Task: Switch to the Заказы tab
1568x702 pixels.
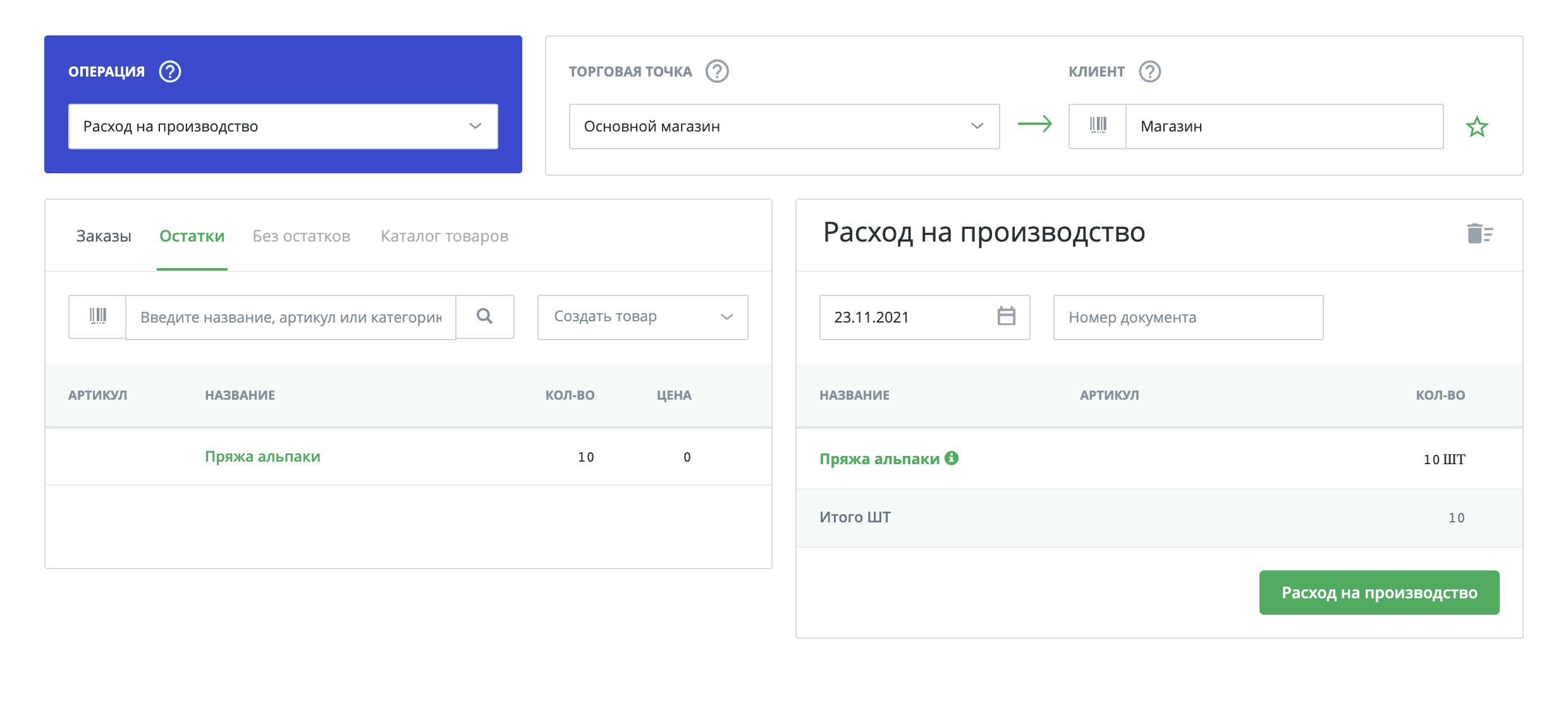Action: (x=104, y=236)
